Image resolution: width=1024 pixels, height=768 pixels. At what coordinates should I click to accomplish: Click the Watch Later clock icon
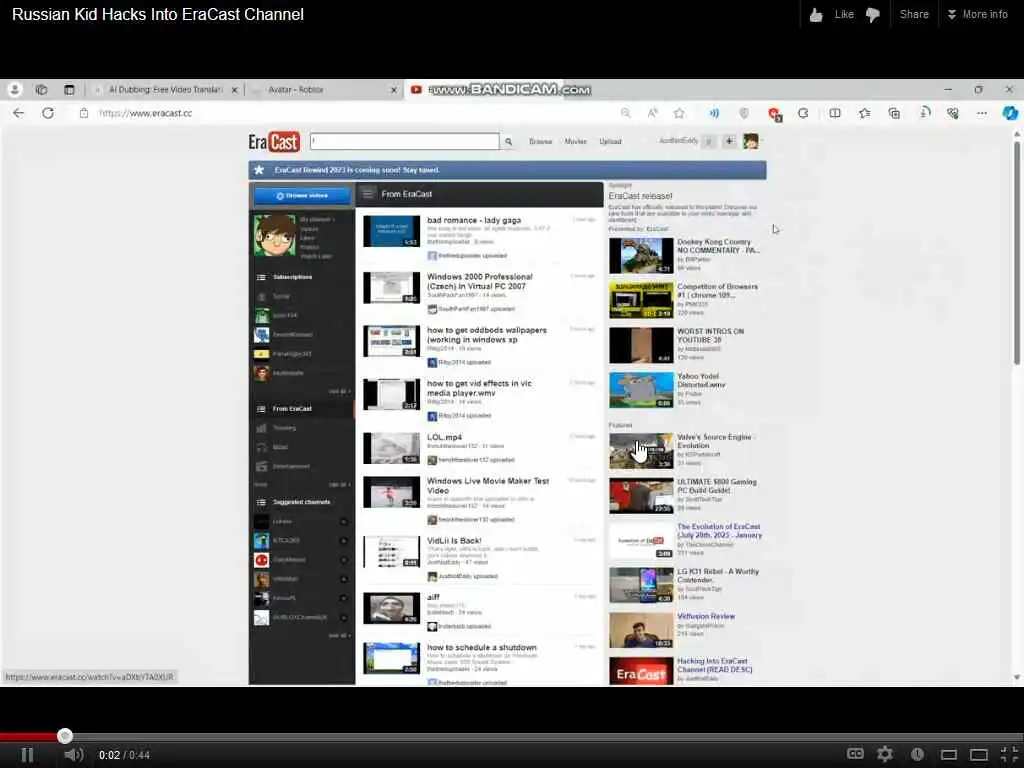917,754
